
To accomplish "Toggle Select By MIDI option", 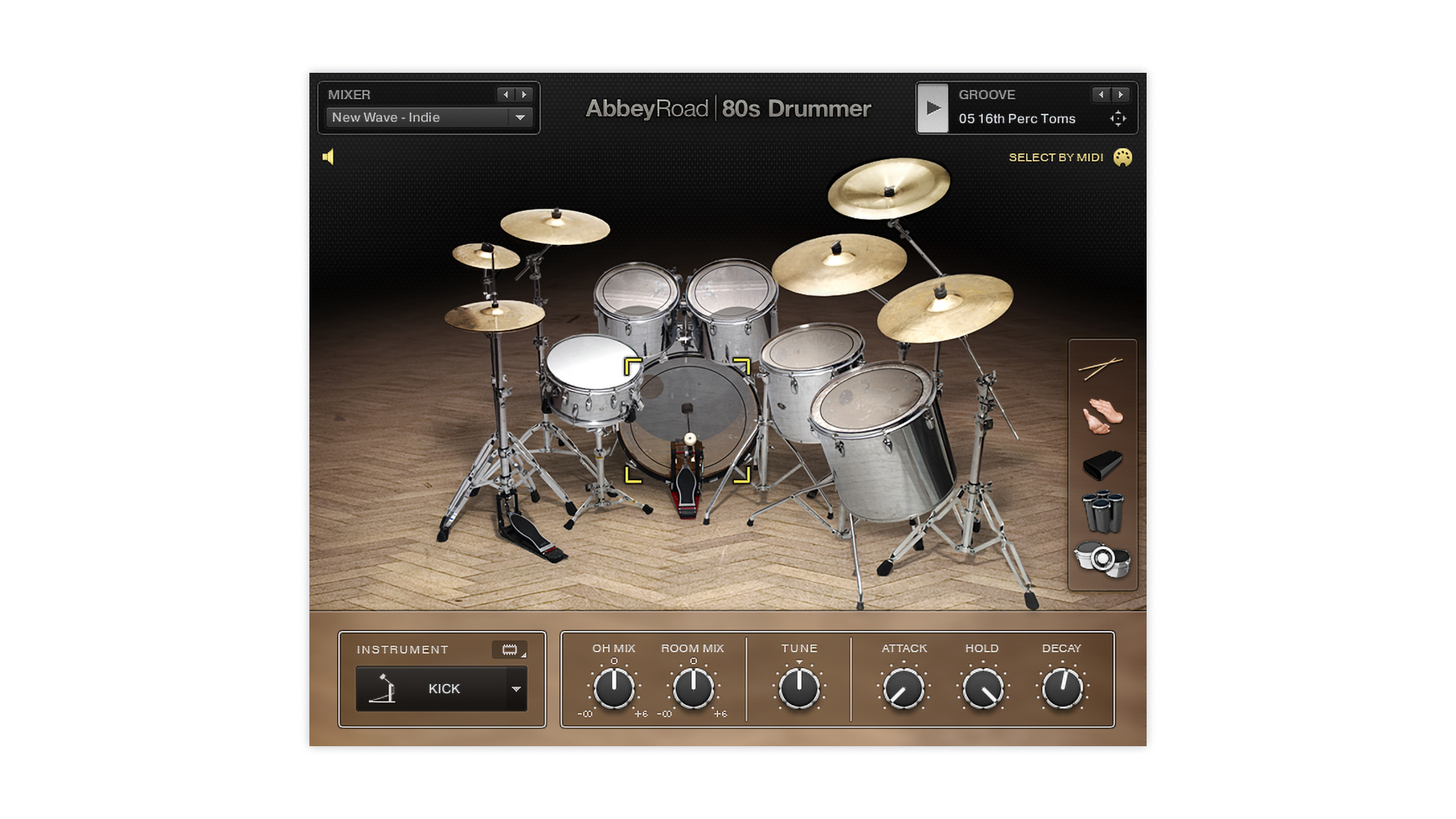I will coord(1056,158).
